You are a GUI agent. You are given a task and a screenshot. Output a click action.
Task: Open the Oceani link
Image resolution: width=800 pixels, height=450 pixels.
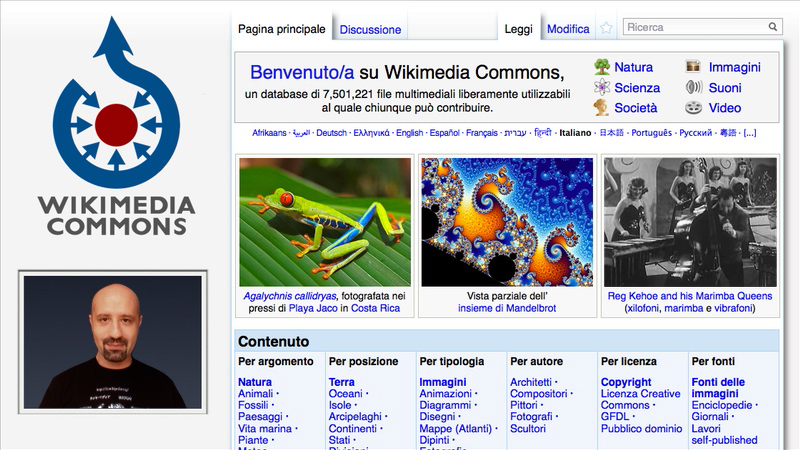(x=345, y=393)
